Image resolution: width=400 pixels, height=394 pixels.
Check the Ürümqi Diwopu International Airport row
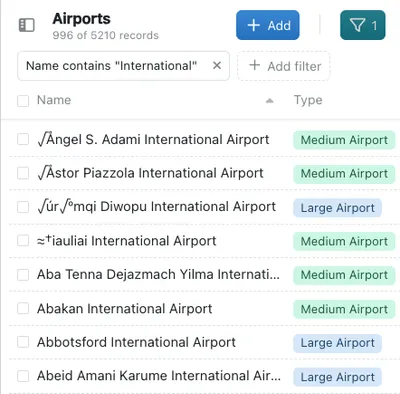(23, 207)
